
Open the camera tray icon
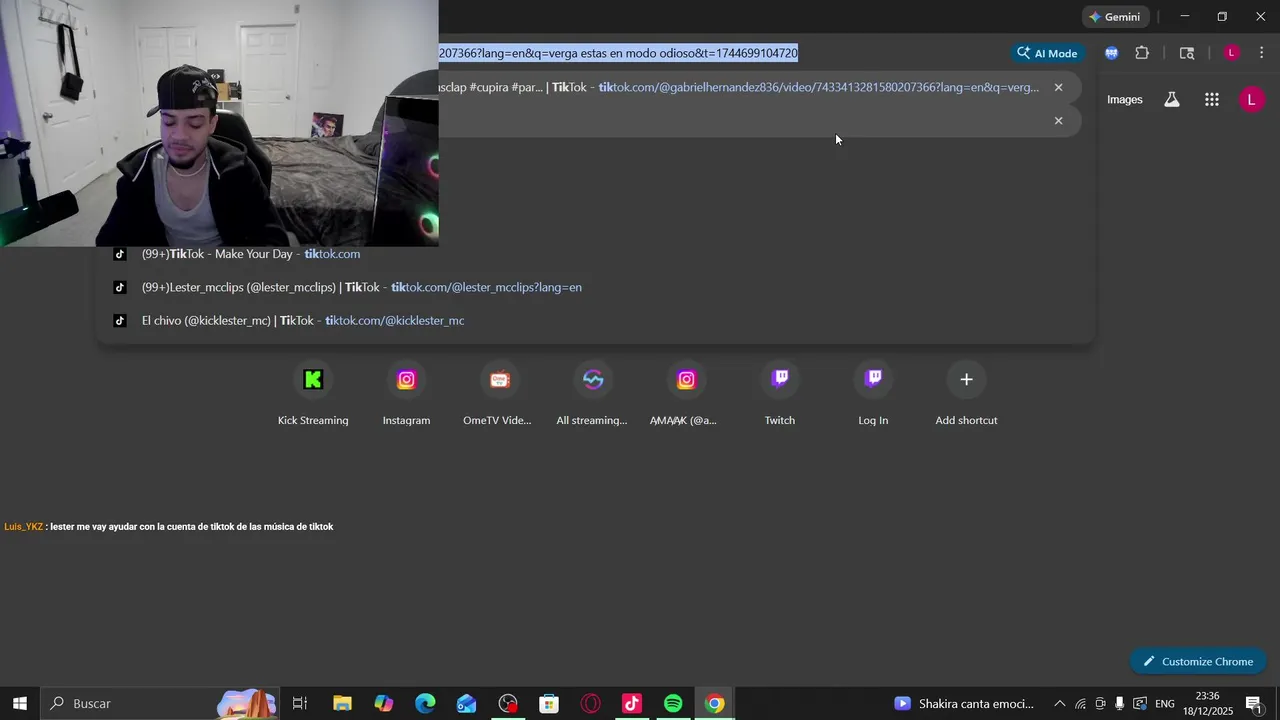(1100, 704)
